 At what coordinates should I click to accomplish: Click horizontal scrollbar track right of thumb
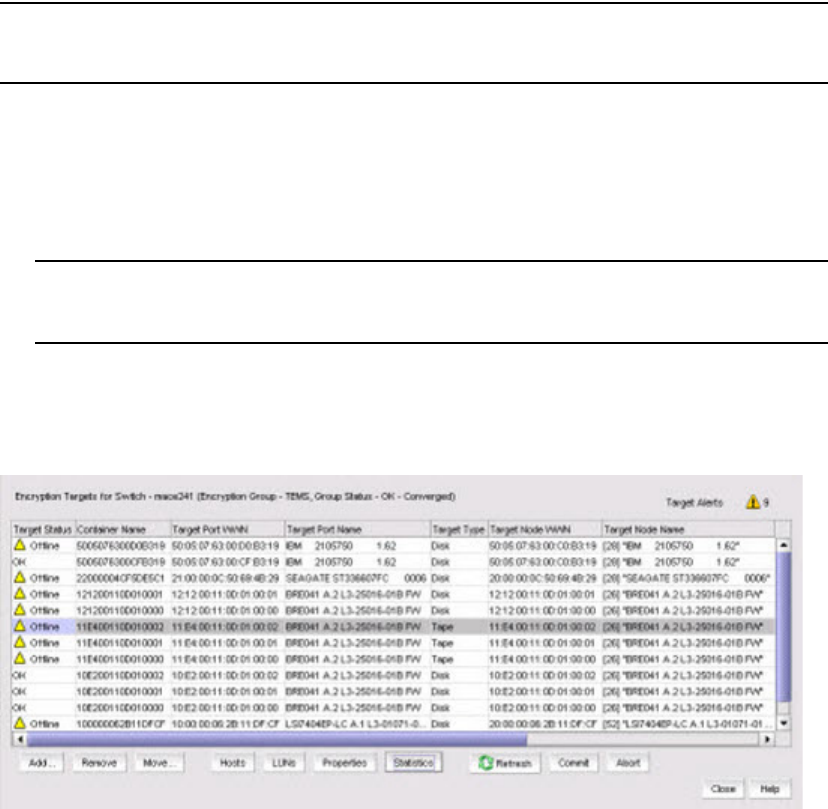tap(643, 739)
